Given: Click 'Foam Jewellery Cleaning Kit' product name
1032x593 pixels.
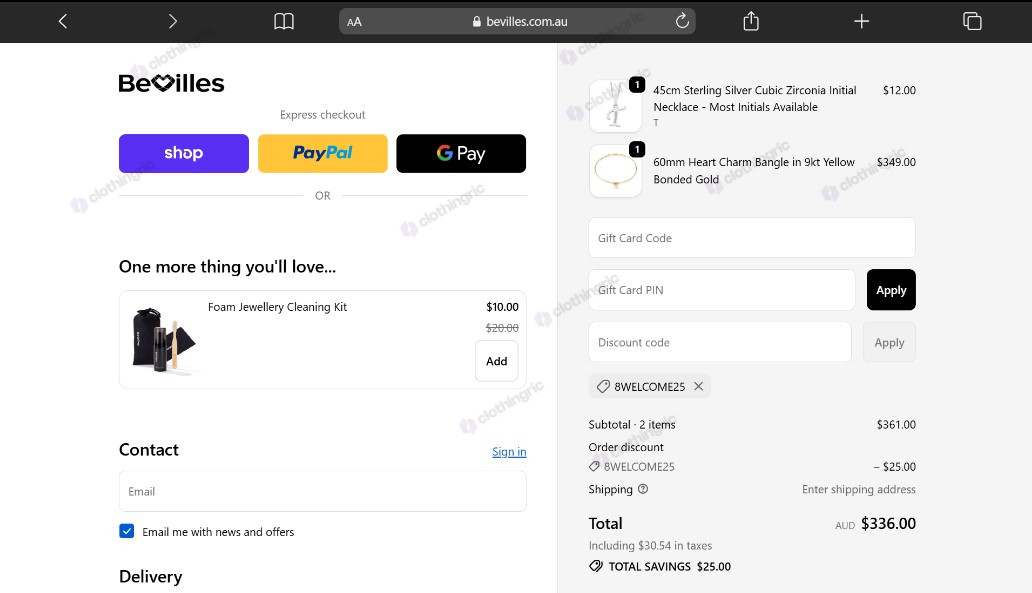Looking at the screenshot, I should click(x=277, y=307).
